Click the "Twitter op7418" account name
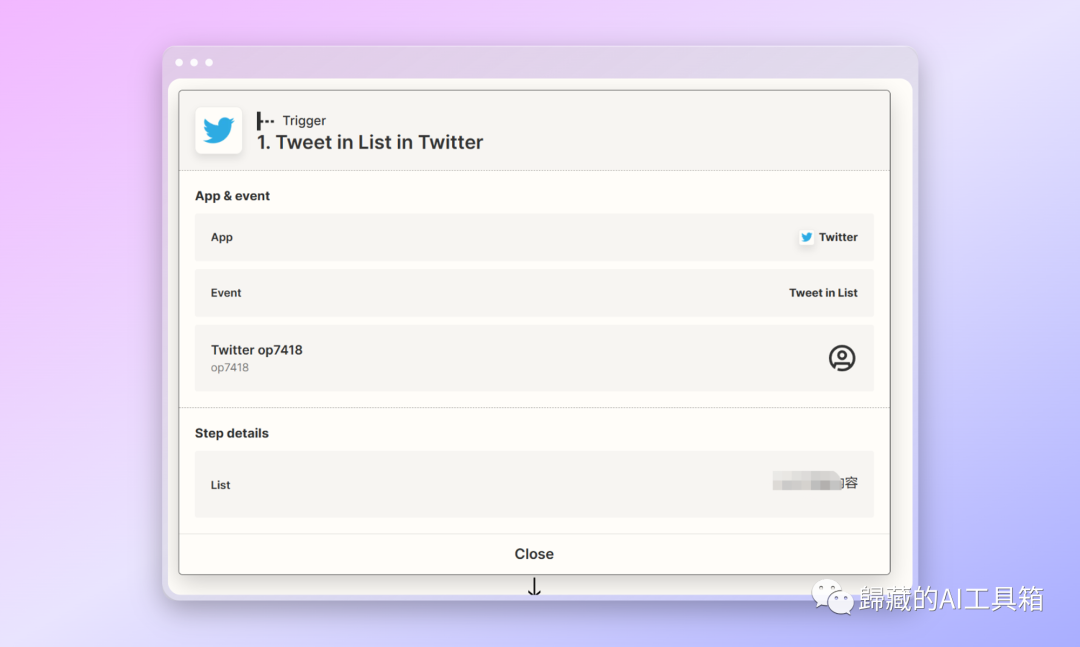 point(257,350)
